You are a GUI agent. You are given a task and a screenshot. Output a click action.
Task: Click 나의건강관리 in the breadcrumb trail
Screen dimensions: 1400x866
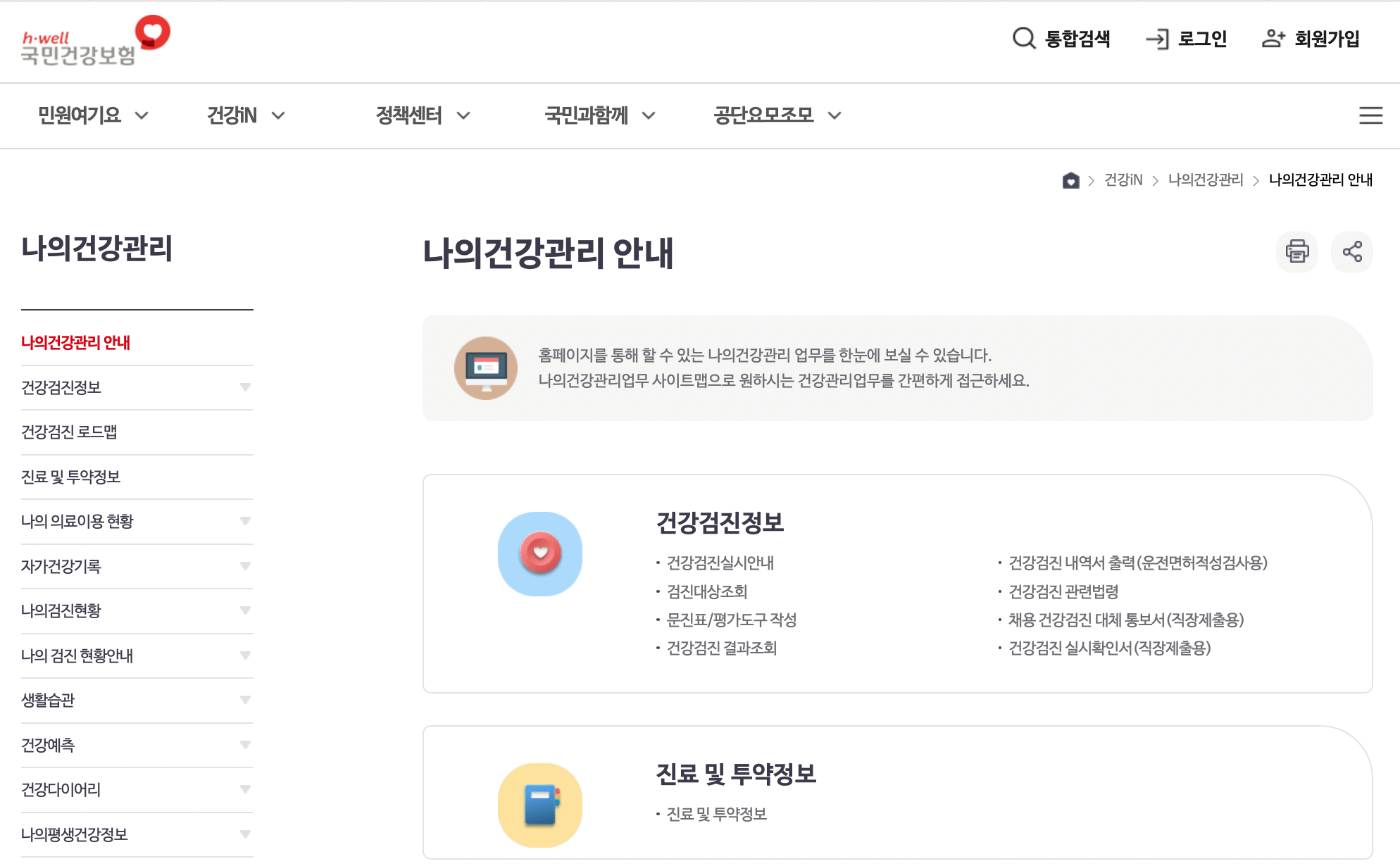(x=1206, y=180)
